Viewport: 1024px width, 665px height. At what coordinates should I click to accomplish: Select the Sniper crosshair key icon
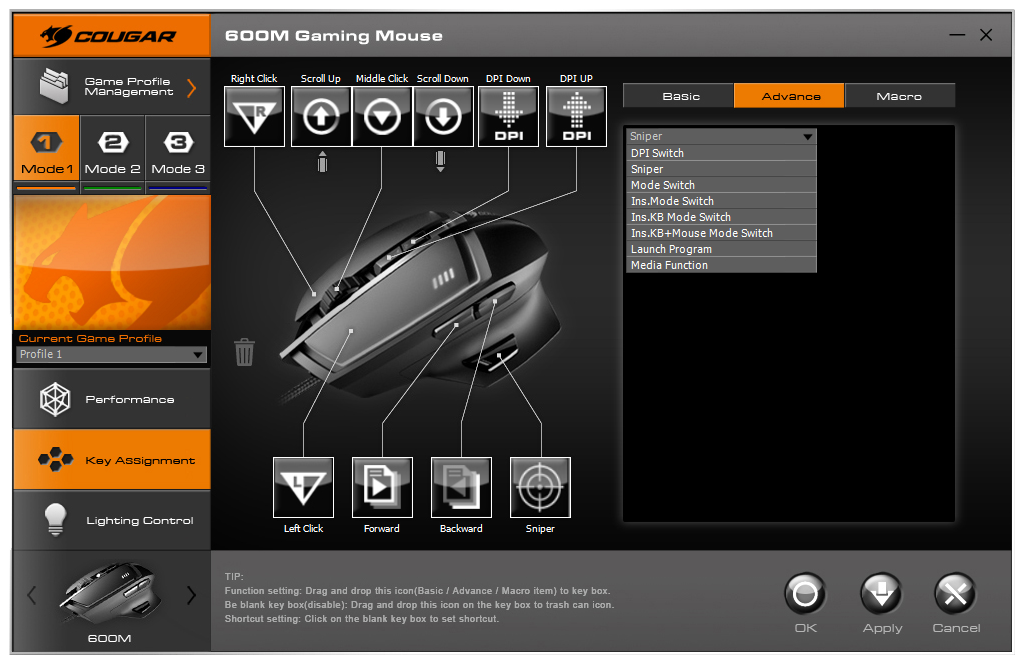pyautogui.click(x=540, y=488)
